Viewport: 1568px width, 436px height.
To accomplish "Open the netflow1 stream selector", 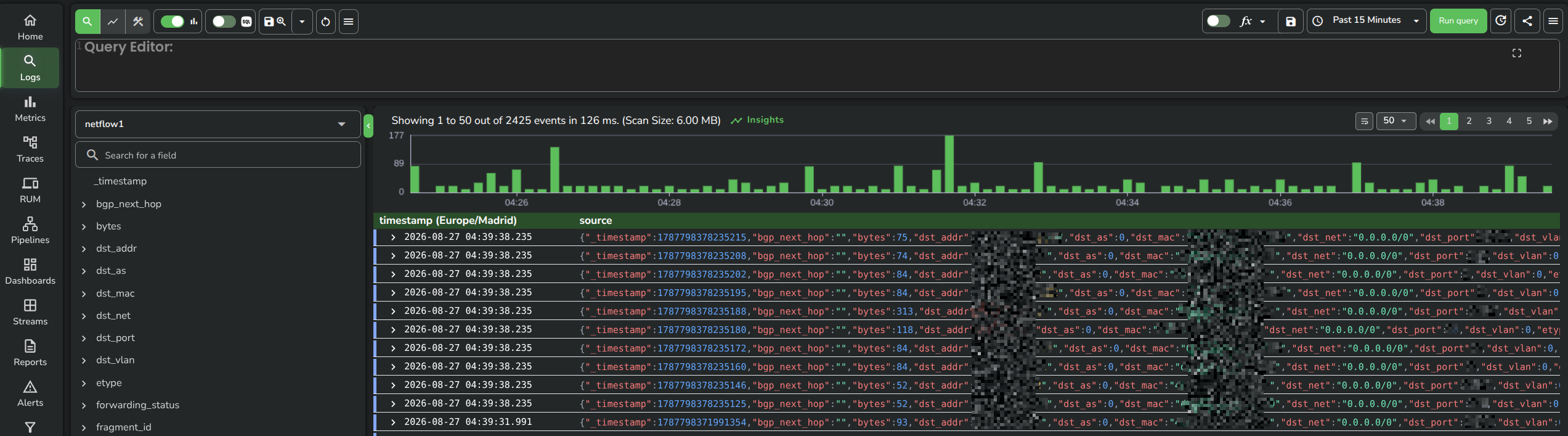I will tap(218, 124).
